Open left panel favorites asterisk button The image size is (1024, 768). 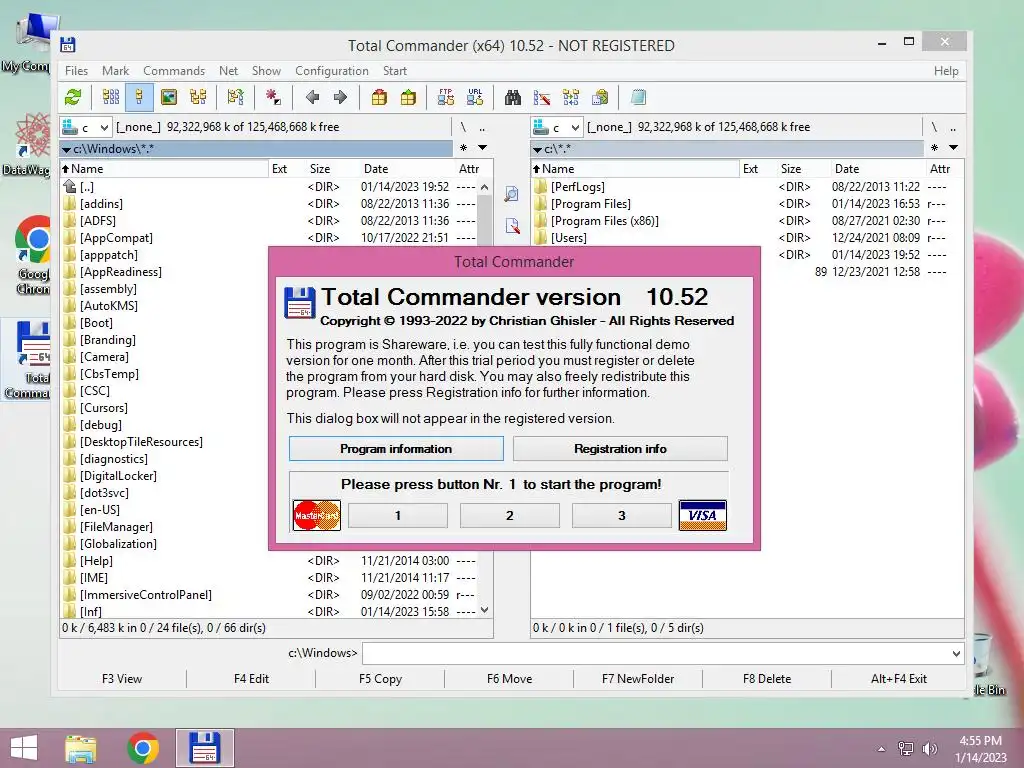tap(463, 148)
